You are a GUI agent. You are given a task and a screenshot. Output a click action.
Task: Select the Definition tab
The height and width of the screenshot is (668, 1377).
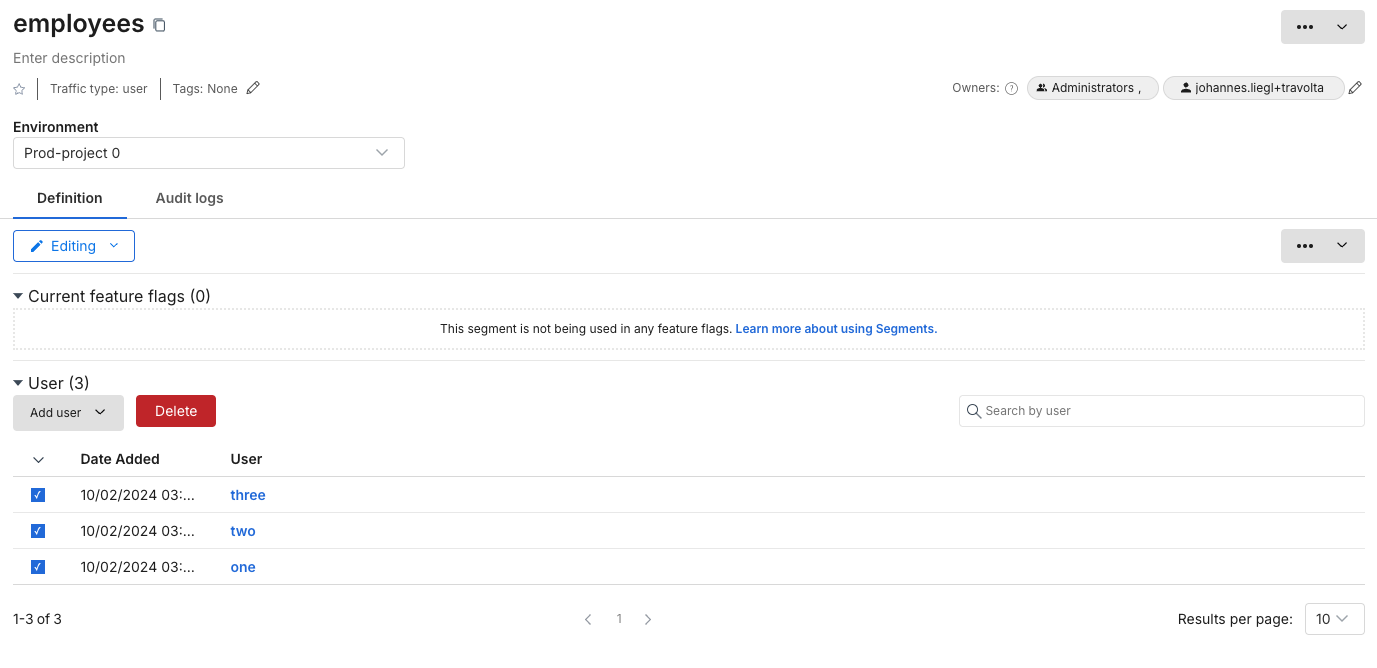(x=69, y=198)
